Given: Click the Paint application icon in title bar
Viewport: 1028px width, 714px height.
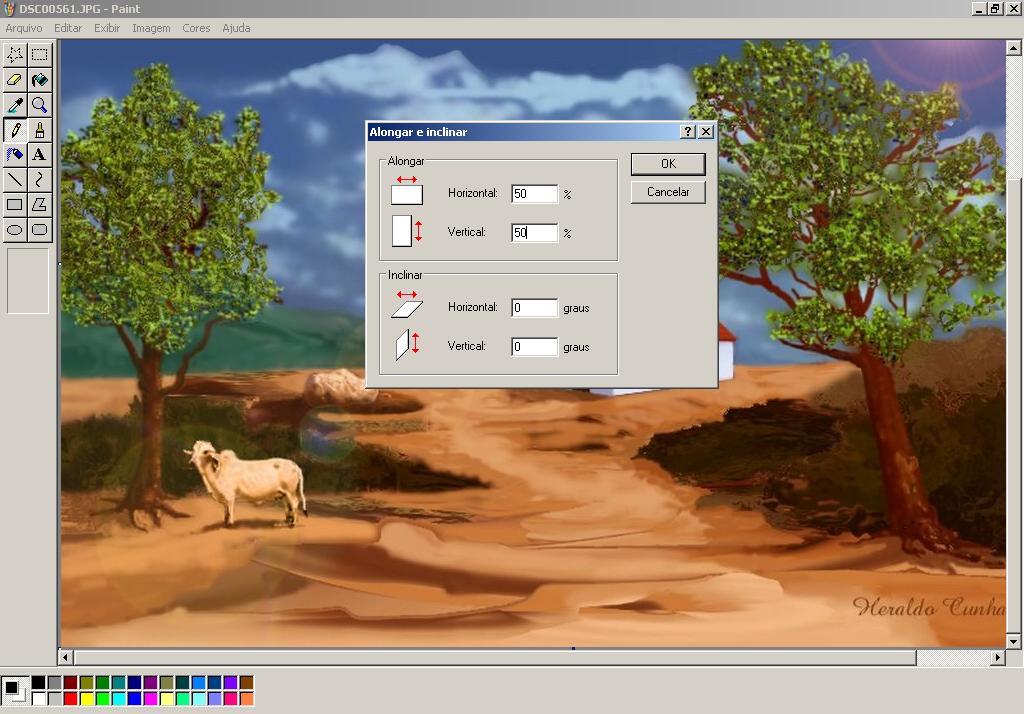Looking at the screenshot, I should pos(9,9).
